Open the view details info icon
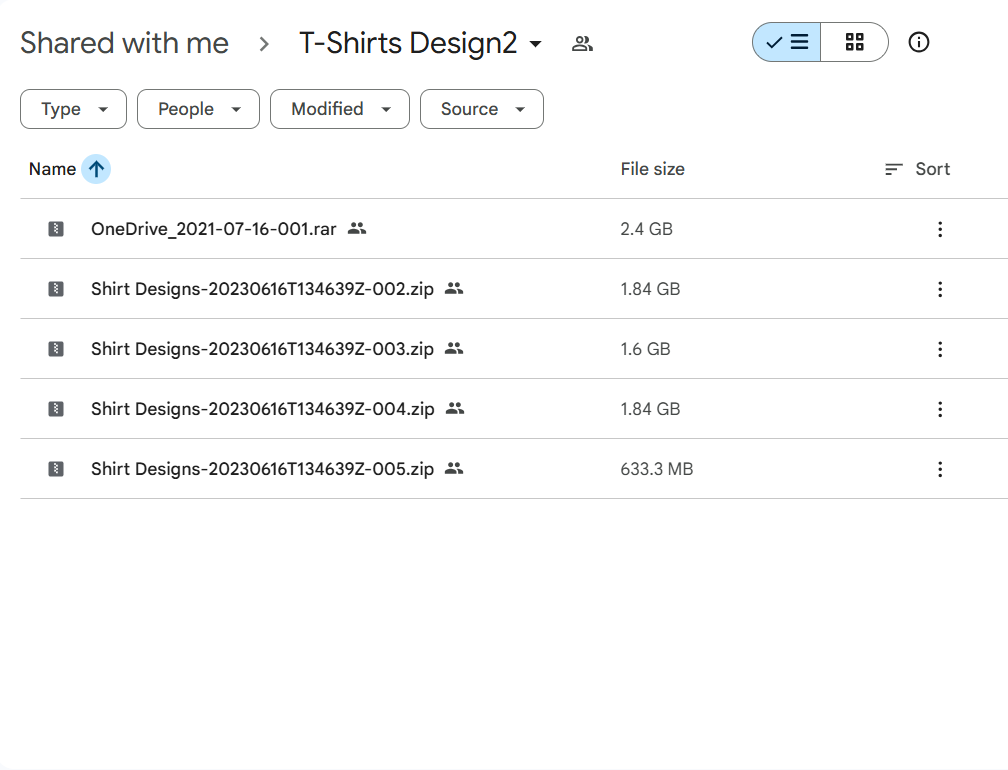 [919, 42]
